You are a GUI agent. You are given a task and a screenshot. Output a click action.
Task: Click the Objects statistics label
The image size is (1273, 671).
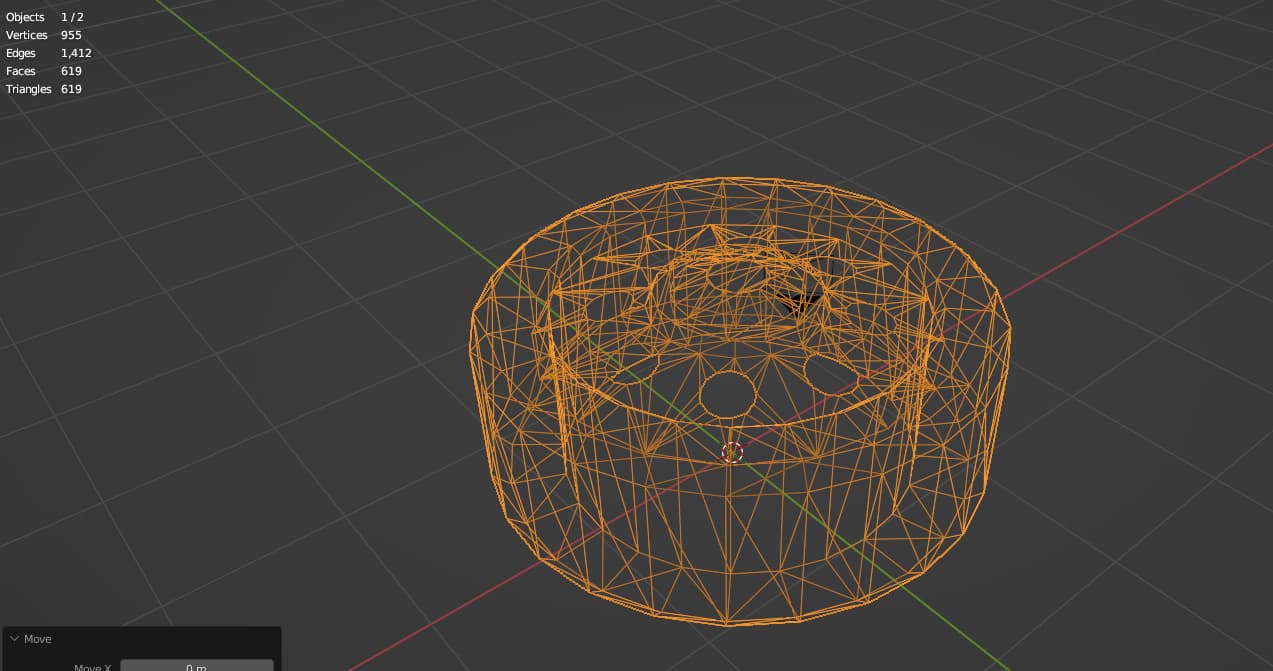[25, 17]
